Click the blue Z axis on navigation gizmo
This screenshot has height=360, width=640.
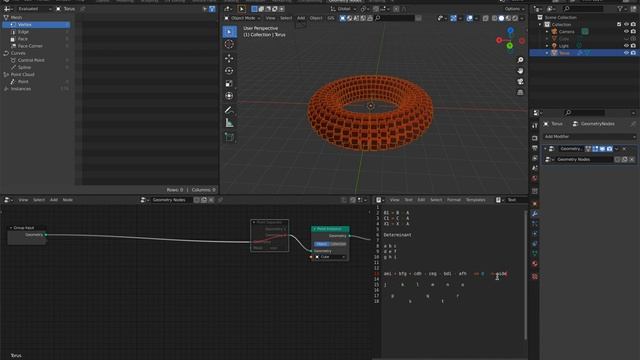[510, 31]
